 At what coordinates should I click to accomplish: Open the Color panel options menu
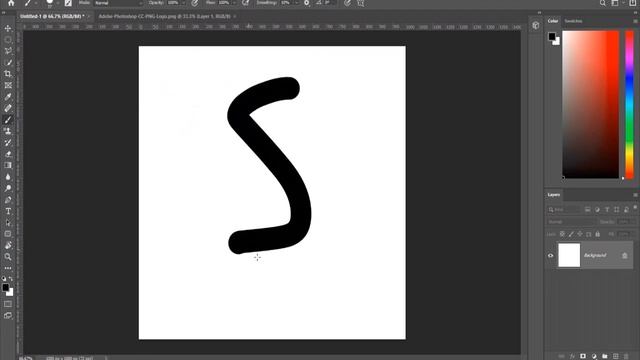pyautogui.click(x=636, y=21)
